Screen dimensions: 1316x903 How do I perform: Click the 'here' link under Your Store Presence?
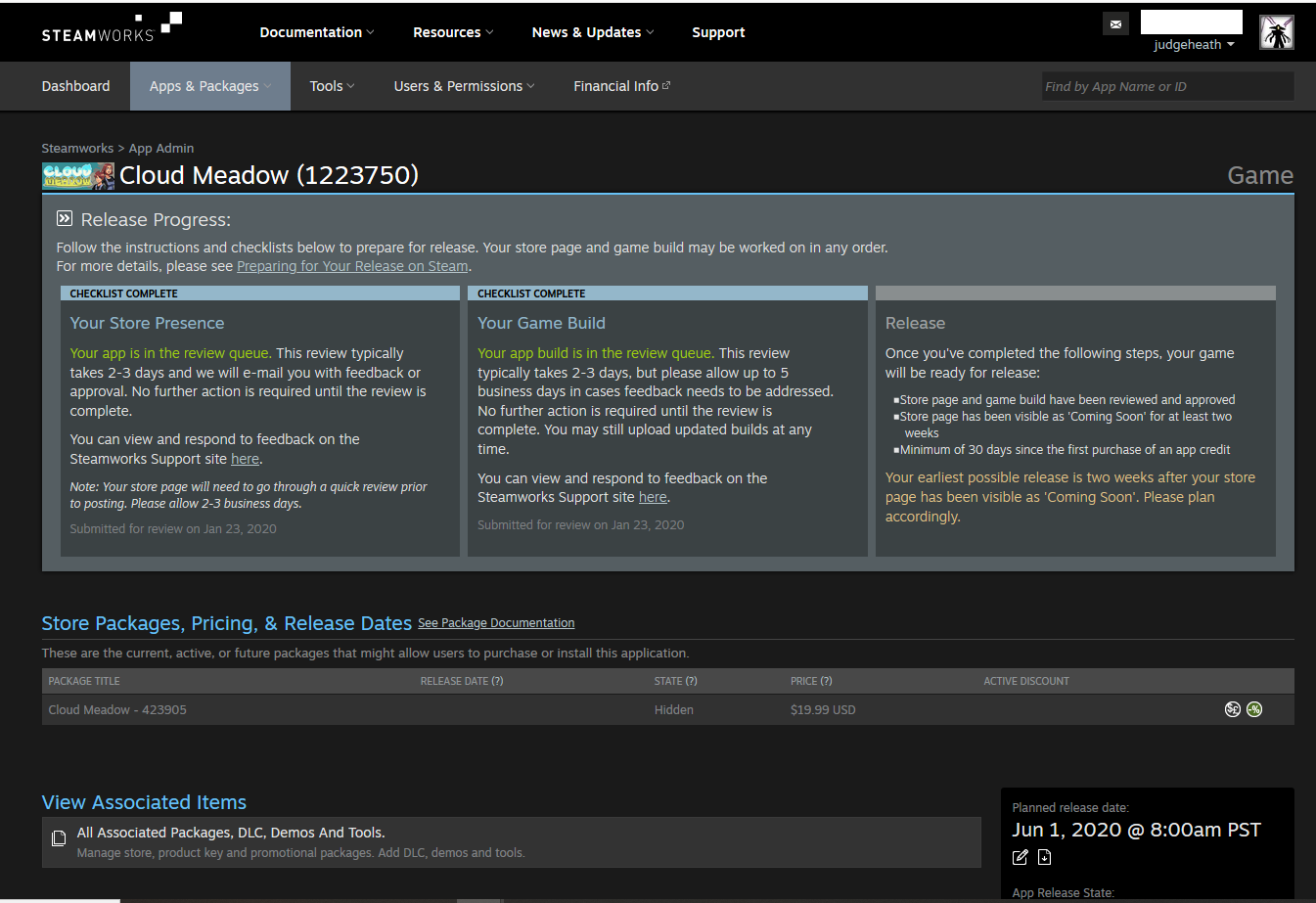[245, 459]
